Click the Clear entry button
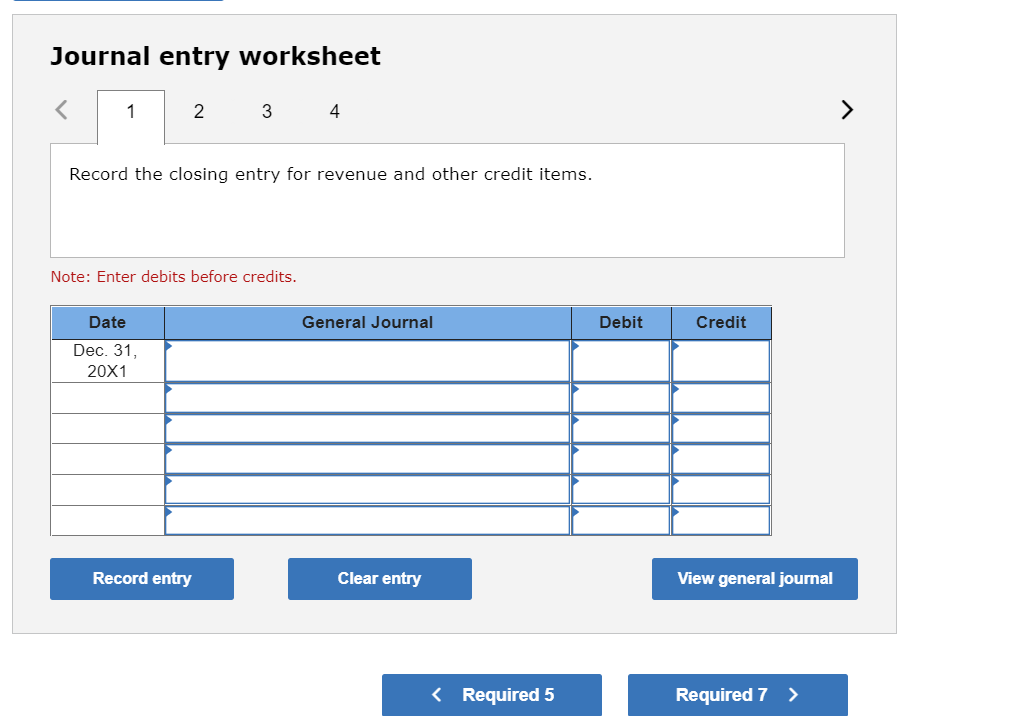The width and height of the screenshot is (1022, 716). click(x=379, y=578)
